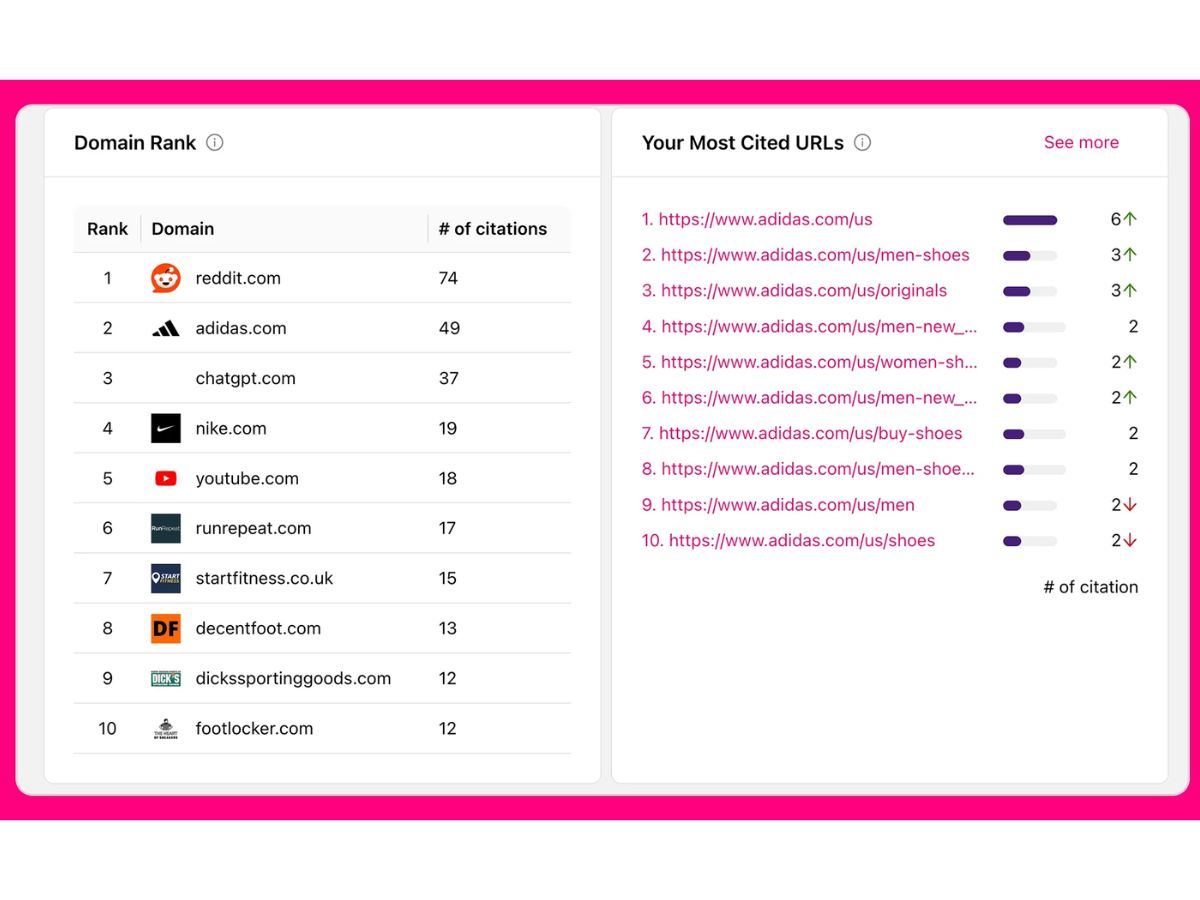The height and width of the screenshot is (900, 1200).
Task: Click the citation bar for adidas.com/us
Action: (x=1030, y=220)
